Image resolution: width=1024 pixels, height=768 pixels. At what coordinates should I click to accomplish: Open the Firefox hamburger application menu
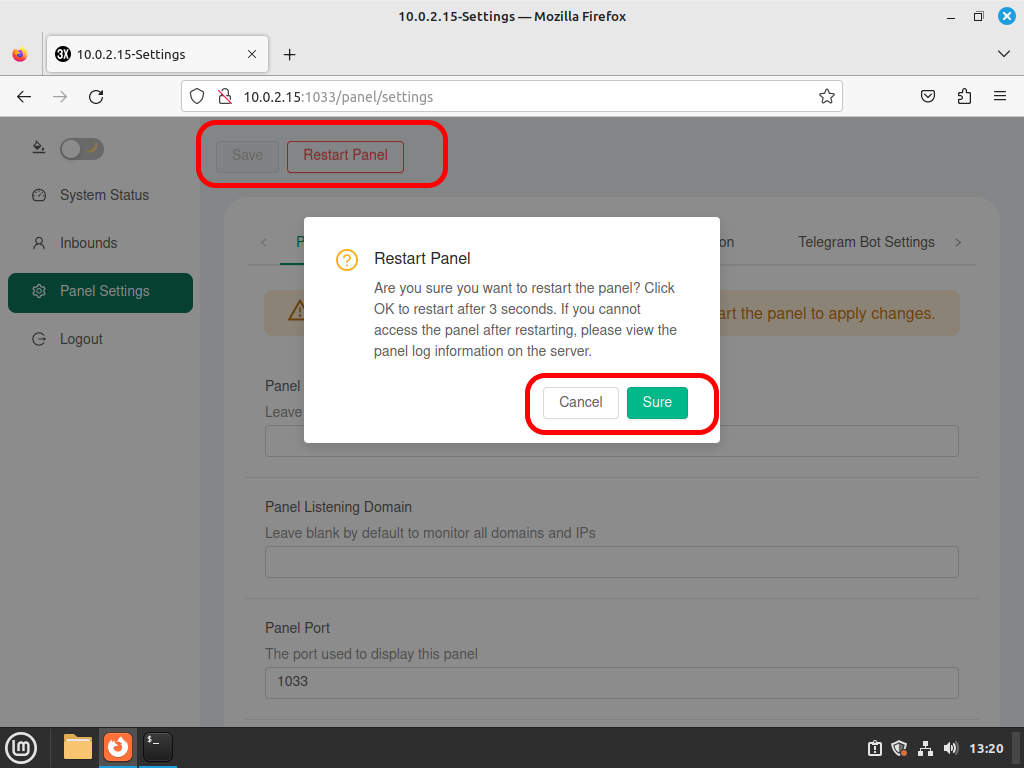(x=1000, y=97)
